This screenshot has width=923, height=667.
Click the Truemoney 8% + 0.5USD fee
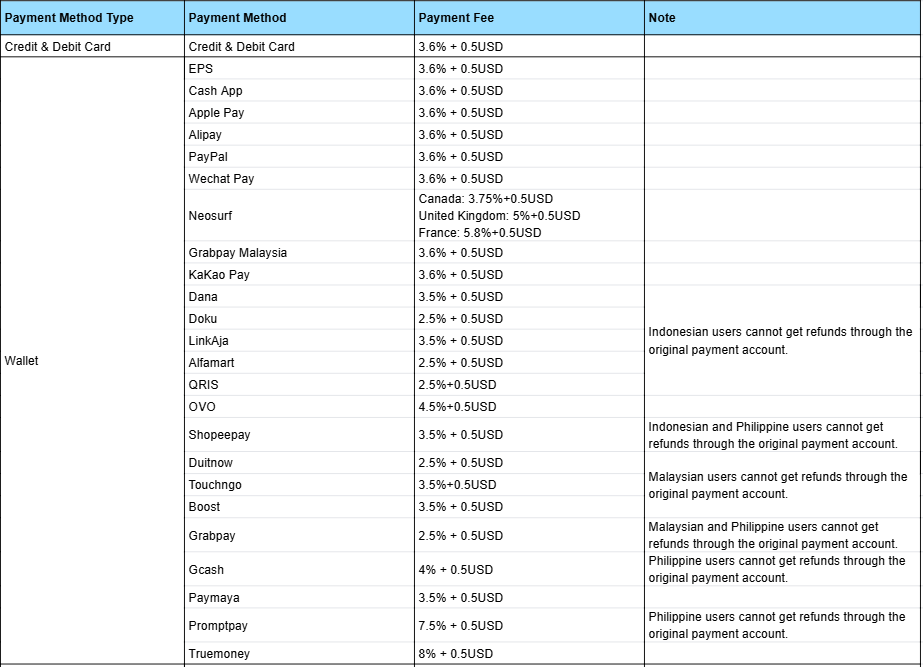click(x=455, y=654)
